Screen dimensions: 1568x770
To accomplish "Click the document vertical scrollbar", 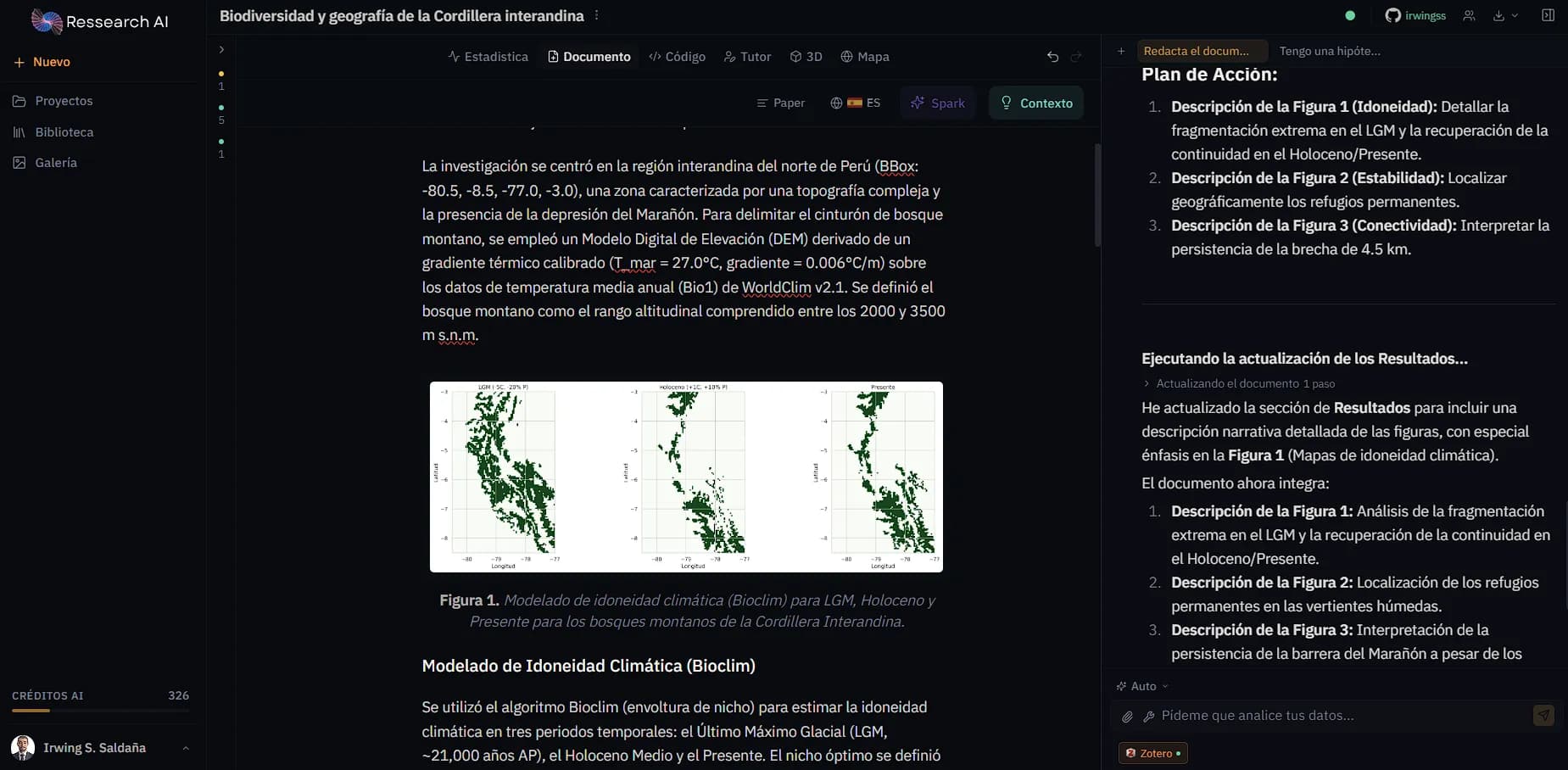I will [1097, 195].
